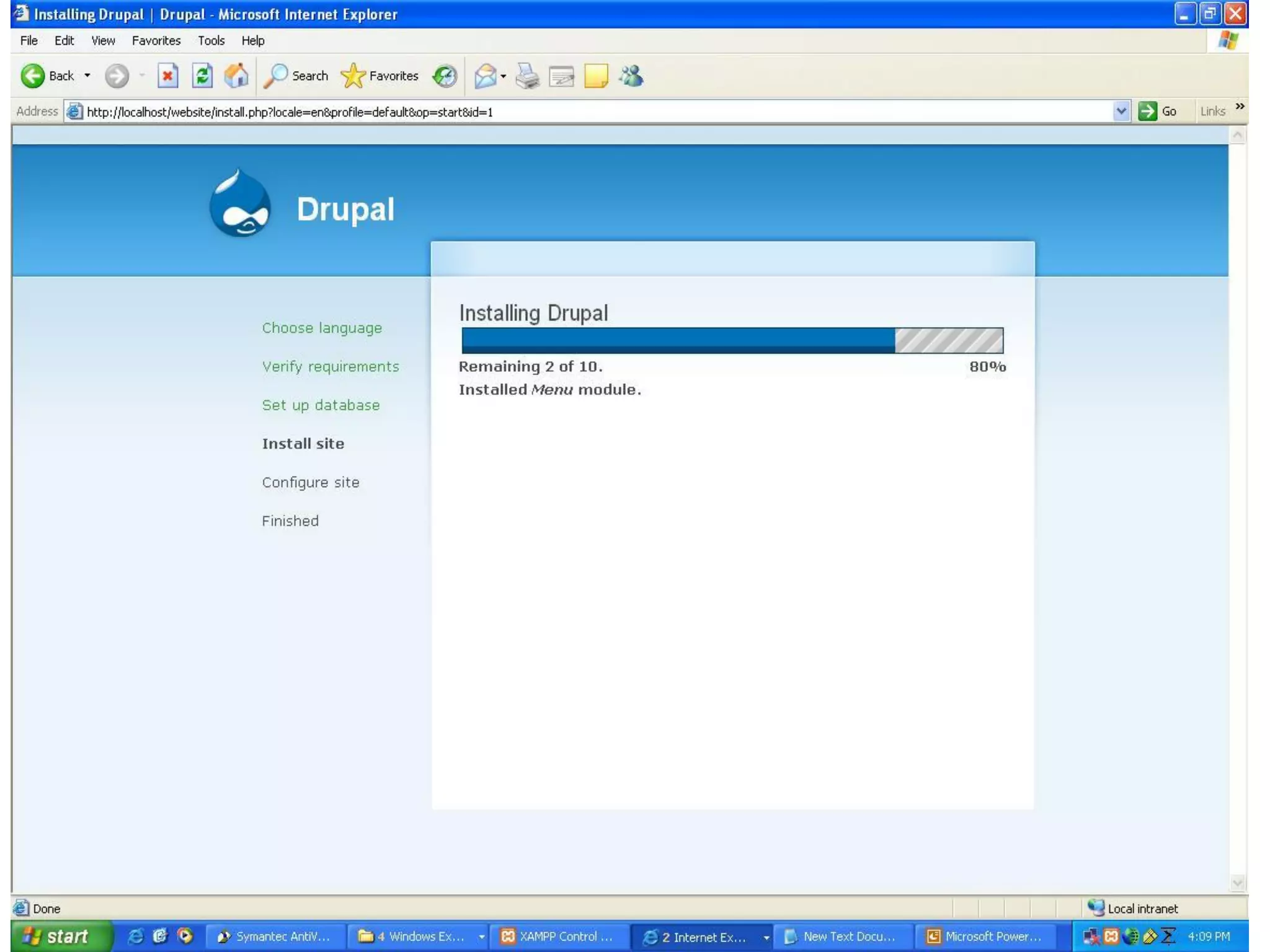The width and height of the screenshot is (1270, 952).
Task: Click the install progress bar
Action: 732,340
